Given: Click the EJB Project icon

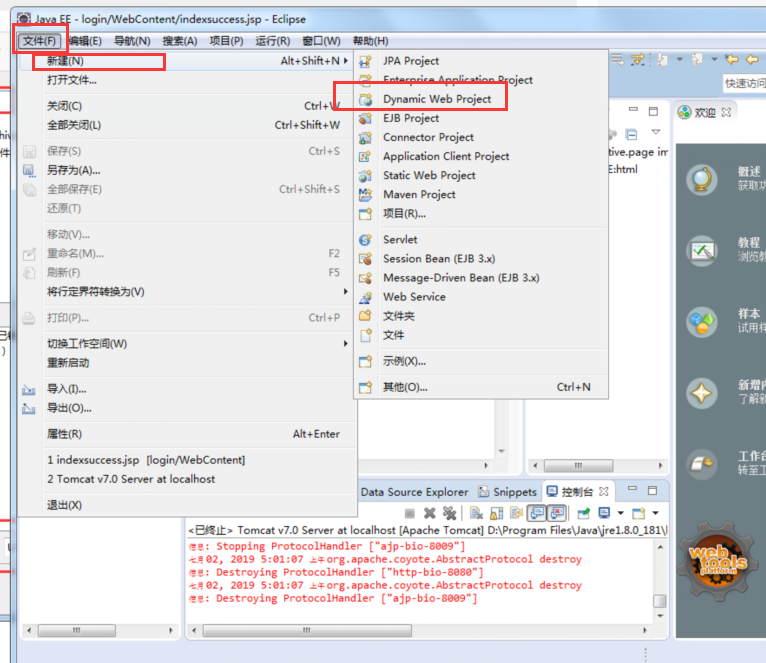Looking at the screenshot, I should [x=365, y=118].
